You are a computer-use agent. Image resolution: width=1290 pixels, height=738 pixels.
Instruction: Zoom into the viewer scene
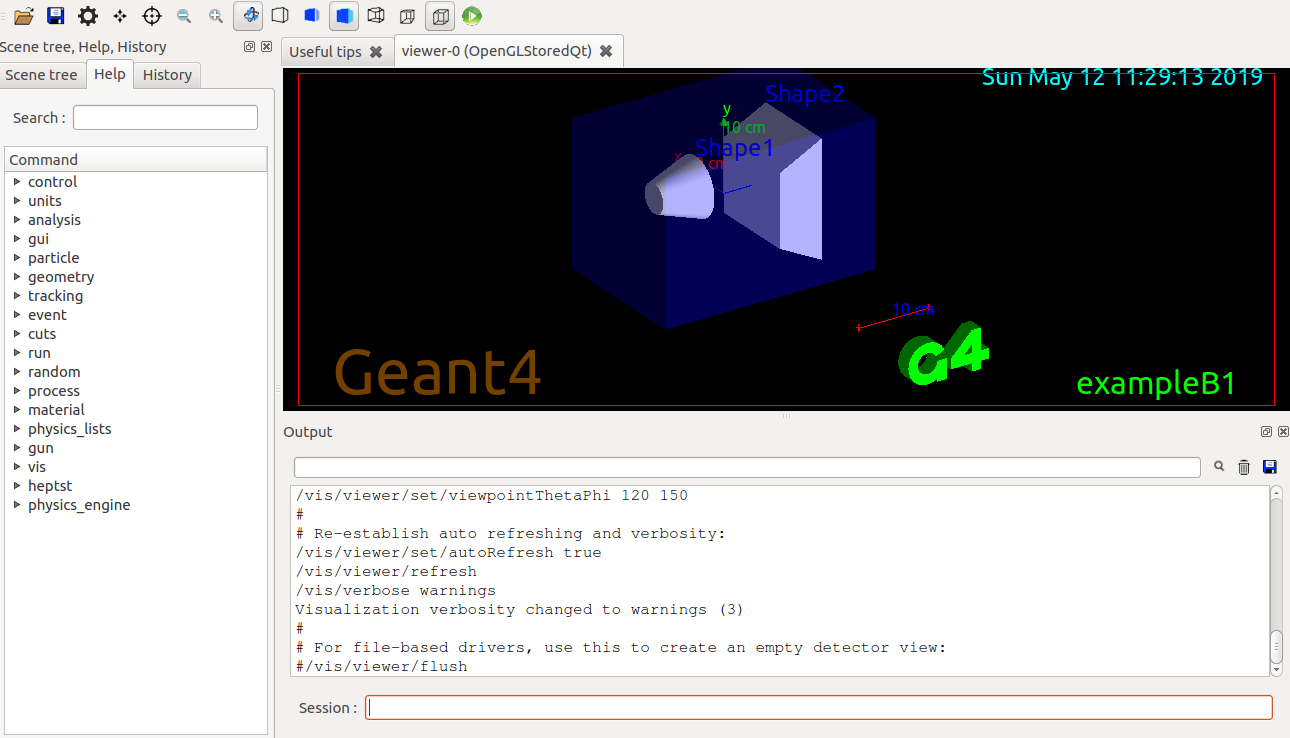[x=215, y=16]
